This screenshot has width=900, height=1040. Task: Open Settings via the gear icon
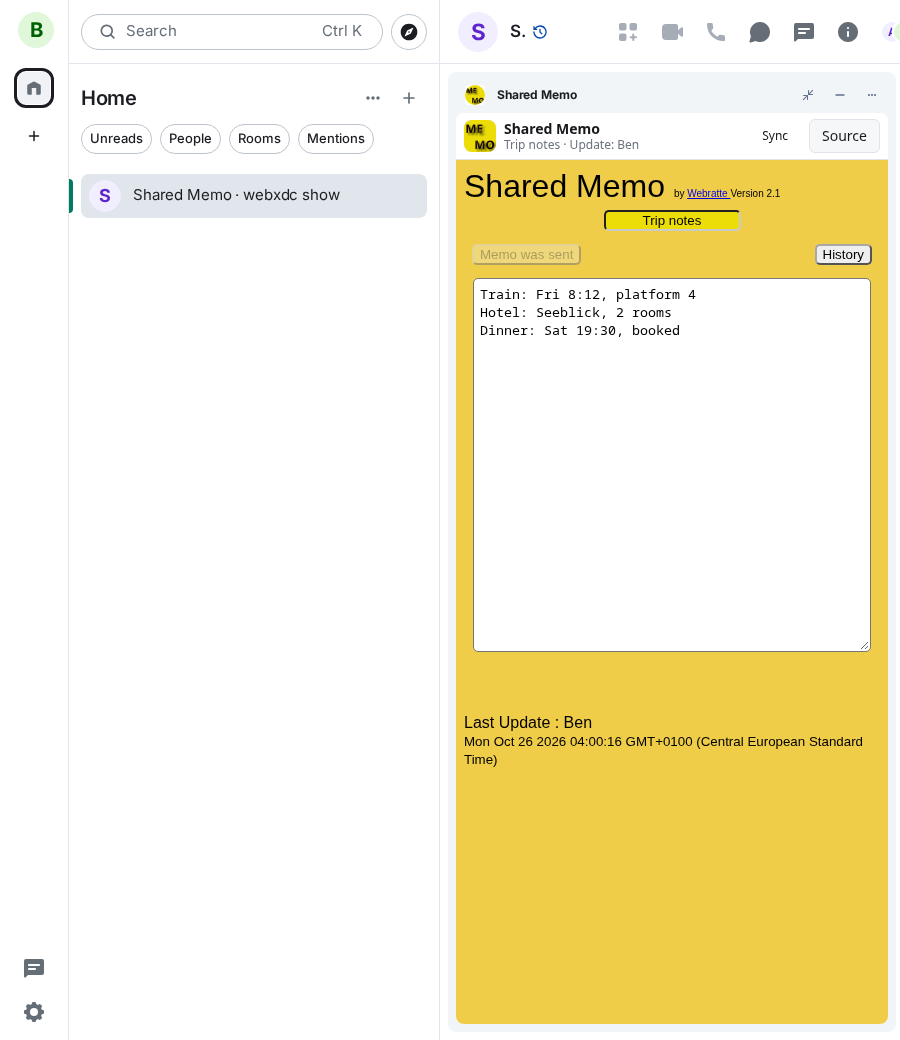(x=34, y=1012)
